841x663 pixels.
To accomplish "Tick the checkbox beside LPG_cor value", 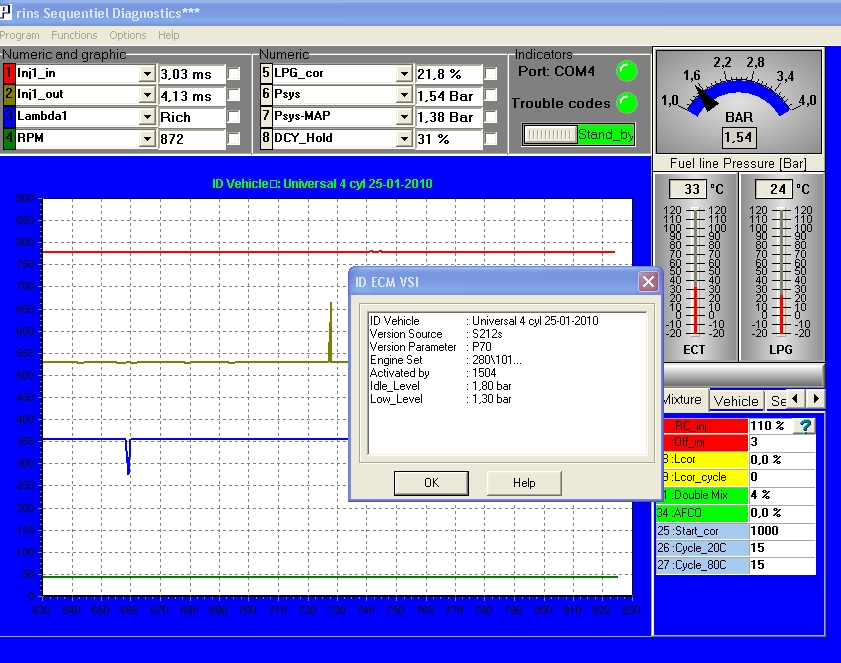I will 491,74.
